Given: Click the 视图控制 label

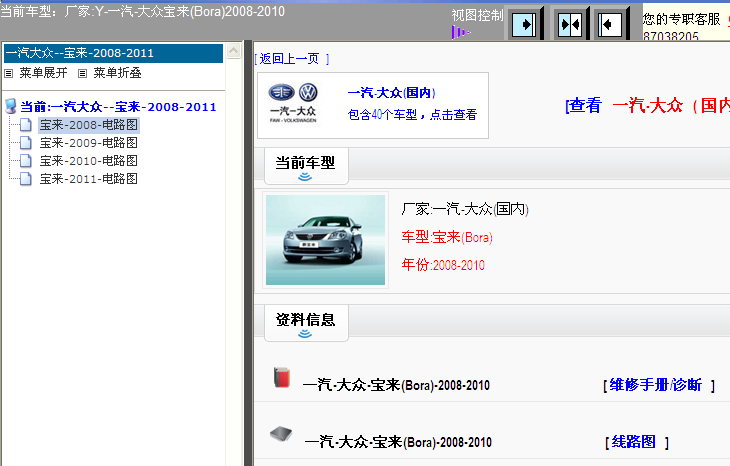Looking at the screenshot, I should click(478, 15).
